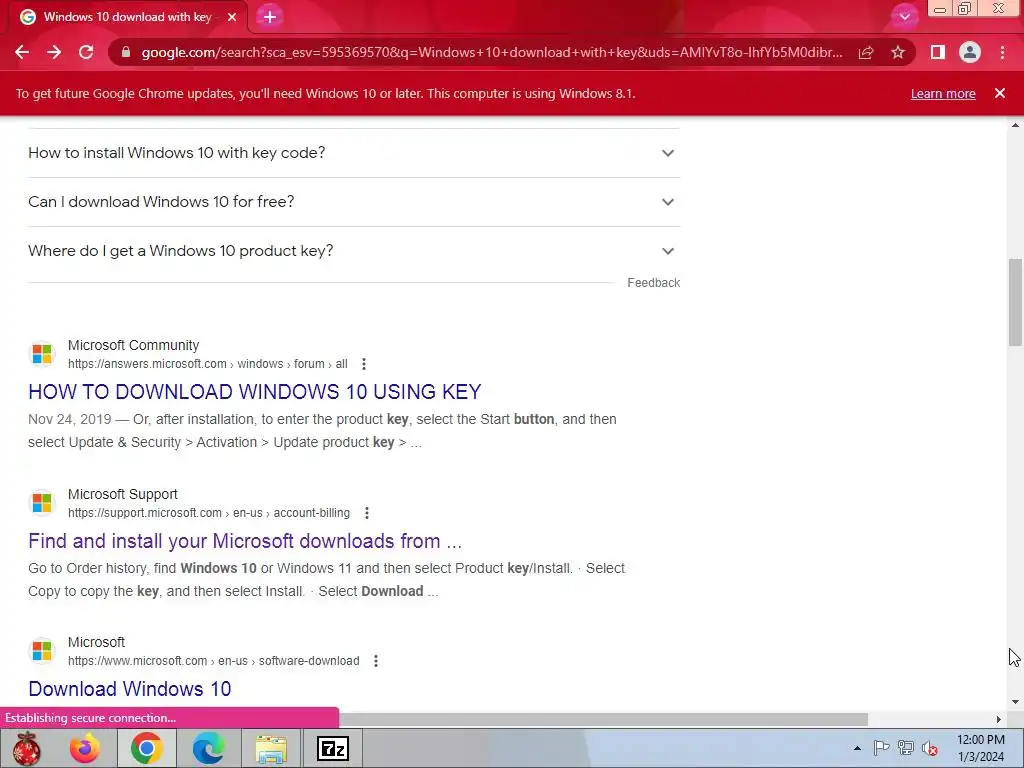
Task: Click the favicon beside the Download Windows 10 result
Action: pyautogui.click(x=42, y=651)
